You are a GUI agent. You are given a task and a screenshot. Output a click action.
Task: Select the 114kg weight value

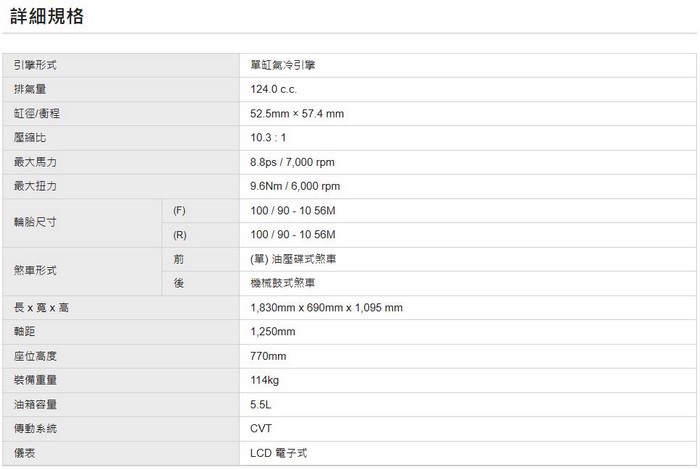coord(264,380)
